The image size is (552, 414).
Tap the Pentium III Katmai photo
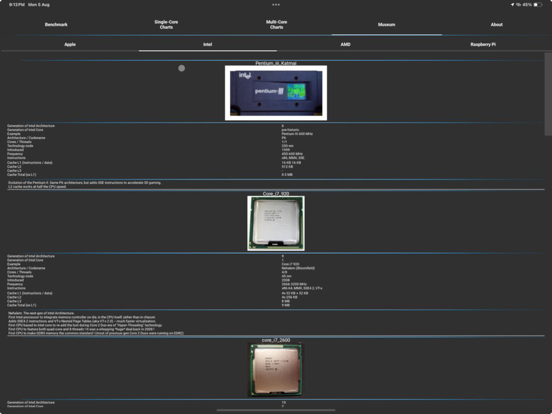coord(276,93)
